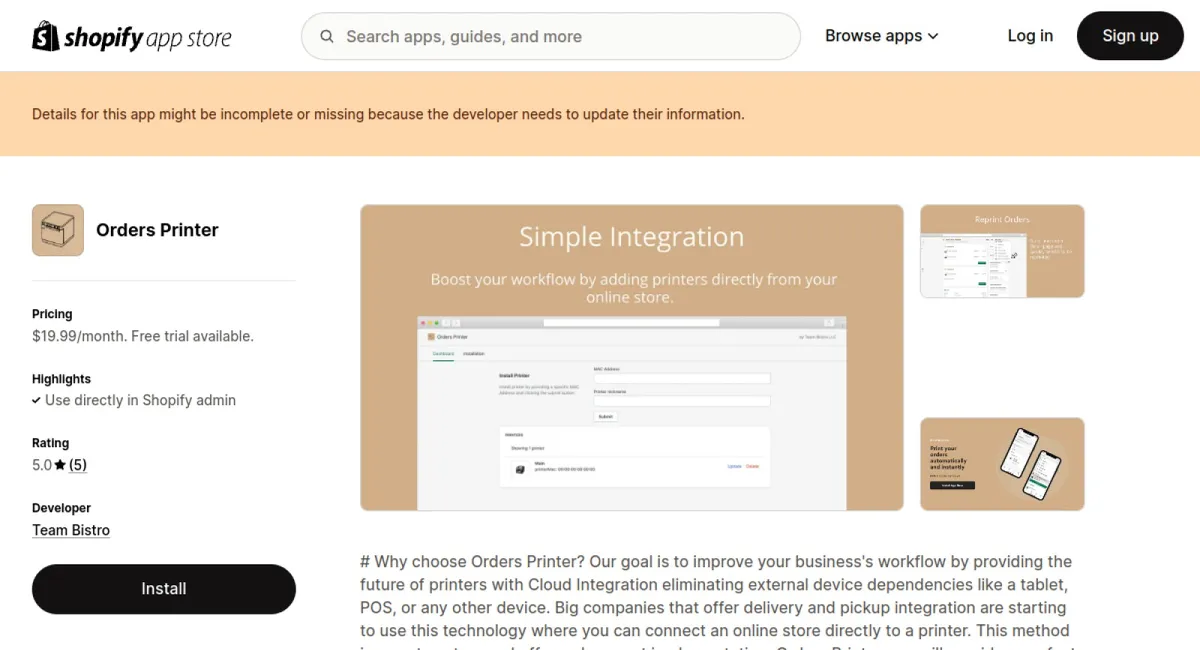Click the Sign up button
1200x650 pixels.
[1130, 36]
